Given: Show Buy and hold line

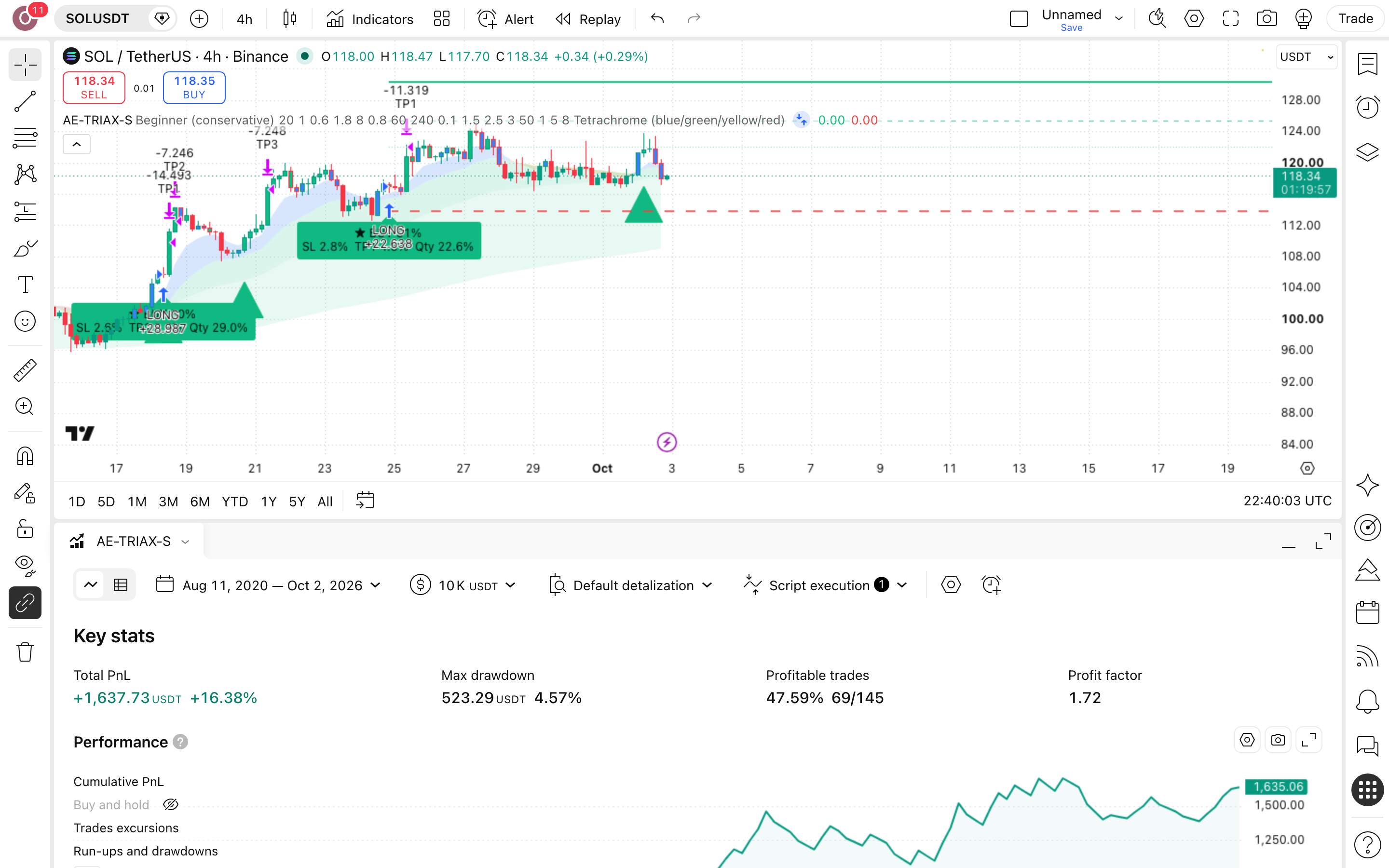Looking at the screenshot, I should pyautogui.click(x=170, y=805).
